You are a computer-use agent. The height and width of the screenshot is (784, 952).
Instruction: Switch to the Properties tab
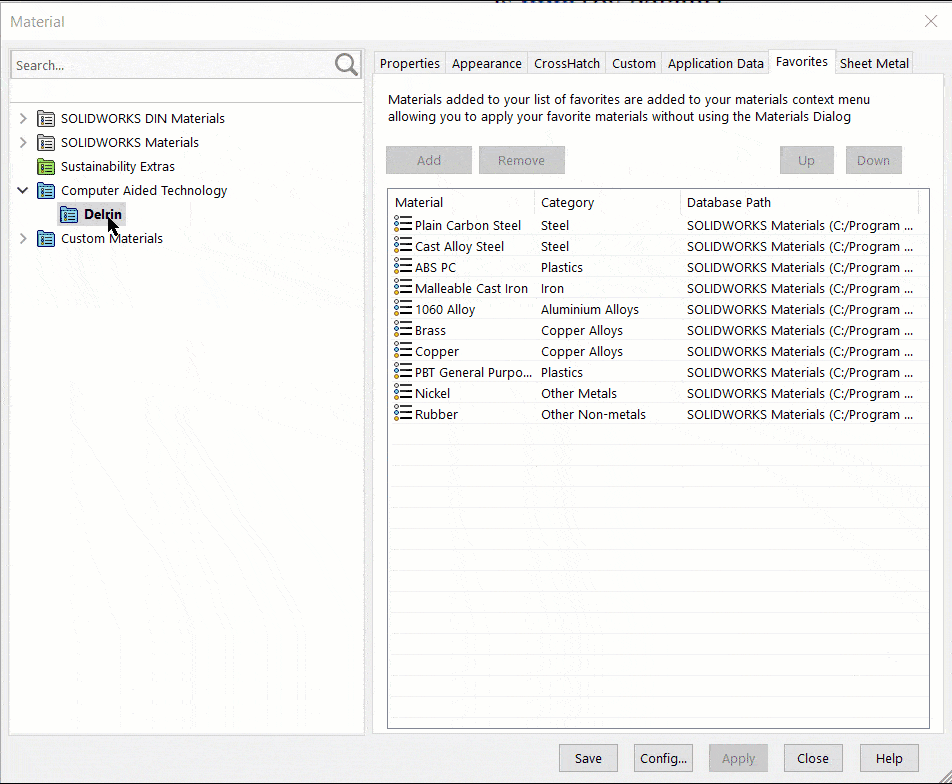[x=410, y=63]
